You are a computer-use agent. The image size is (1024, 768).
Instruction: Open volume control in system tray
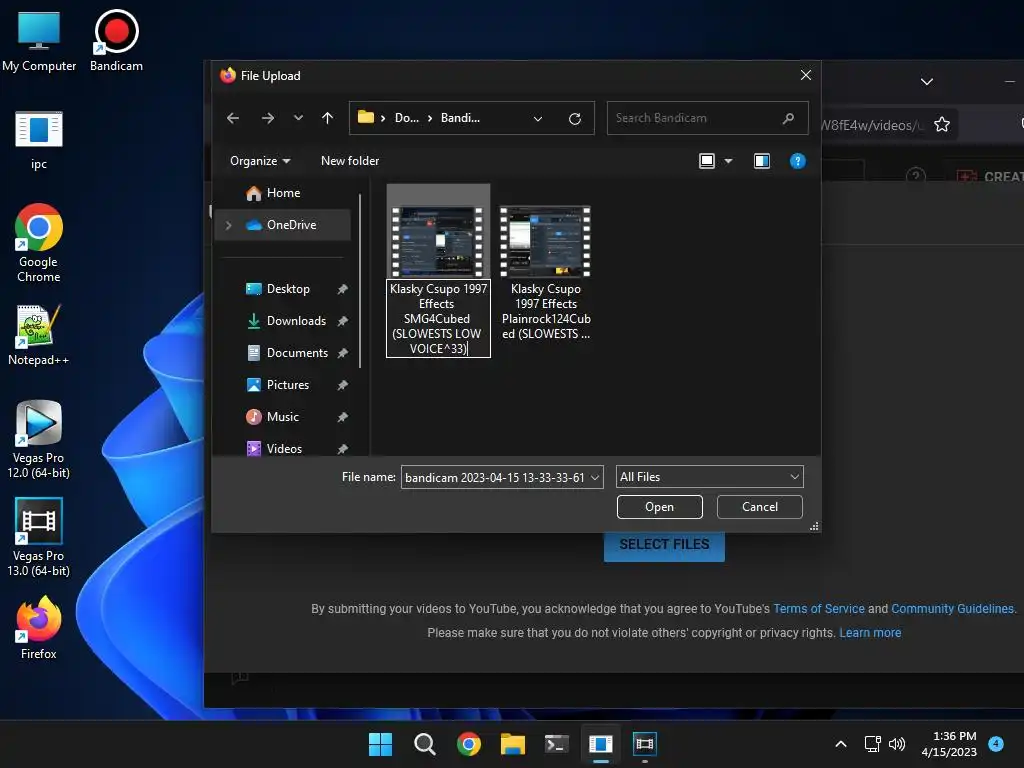click(x=897, y=744)
